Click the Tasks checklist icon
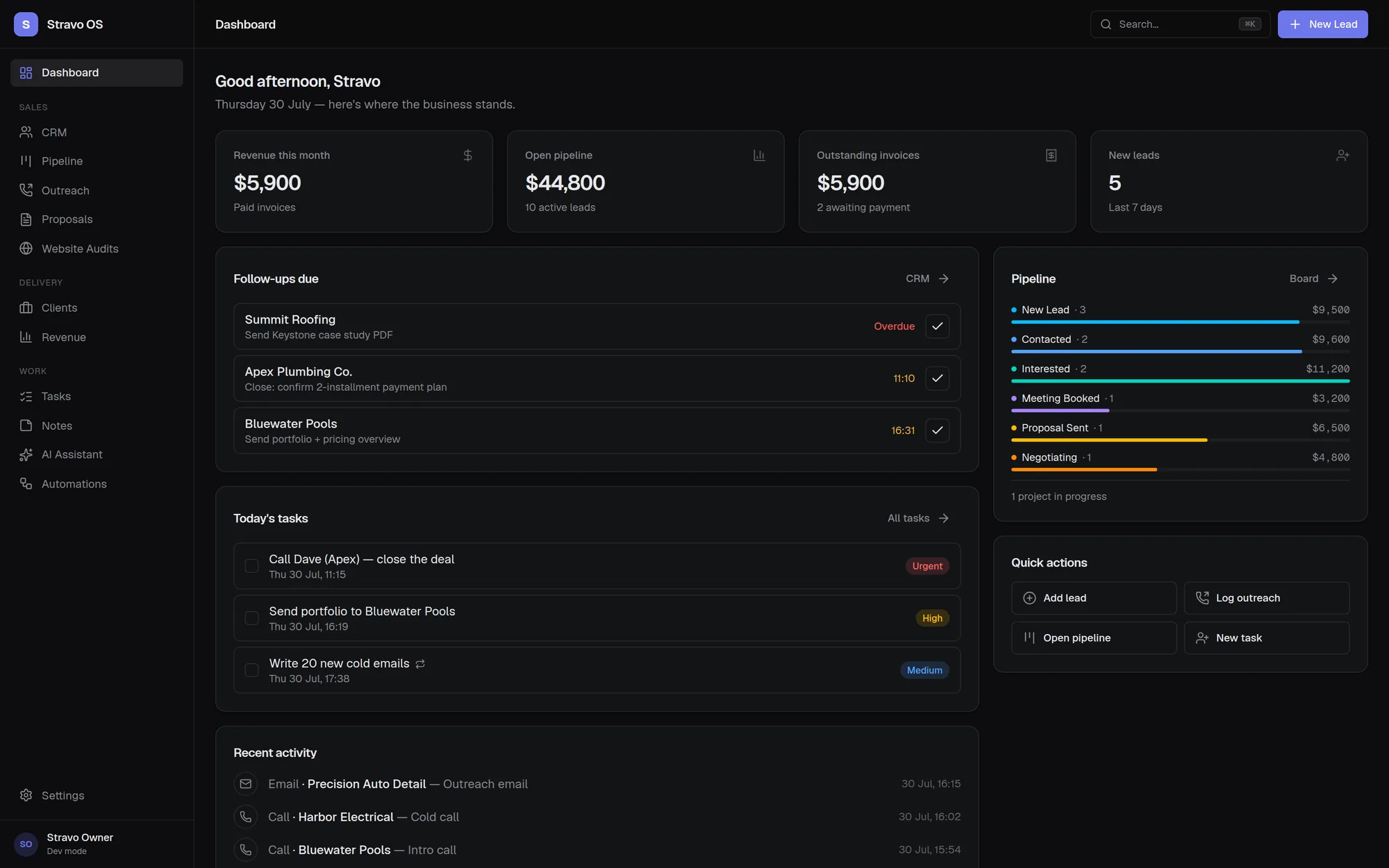Screen dimensions: 1389x868 [26, 397]
